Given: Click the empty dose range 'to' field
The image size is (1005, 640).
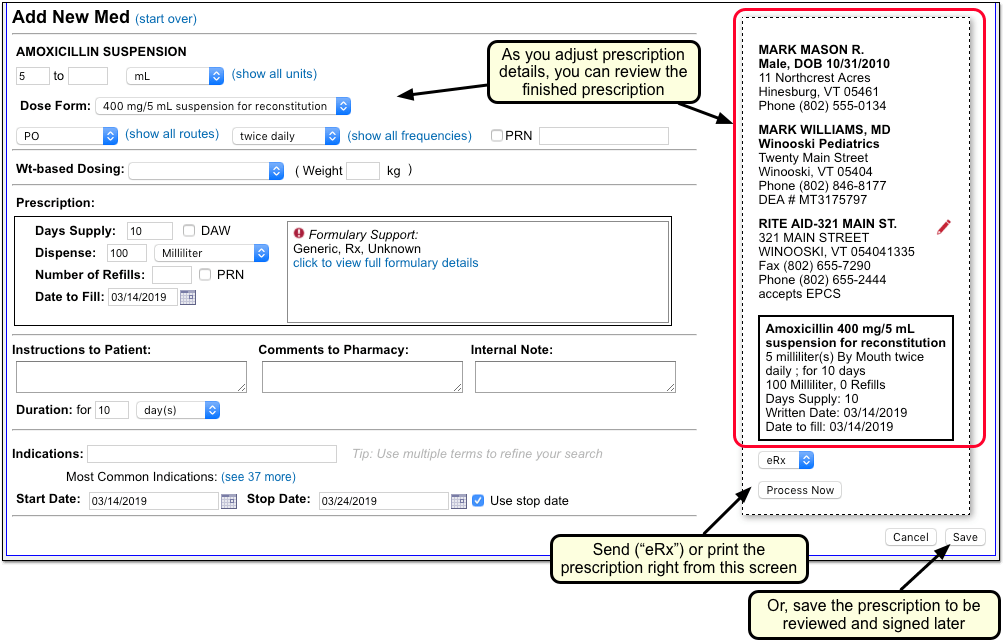Looking at the screenshot, I should point(88,76).
